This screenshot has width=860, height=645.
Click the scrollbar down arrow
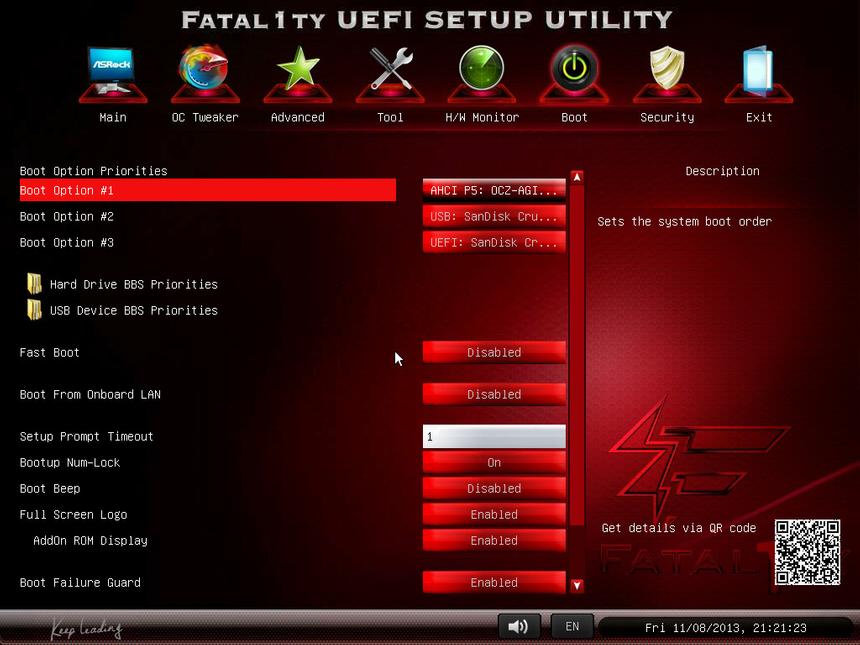coord(576,586)
